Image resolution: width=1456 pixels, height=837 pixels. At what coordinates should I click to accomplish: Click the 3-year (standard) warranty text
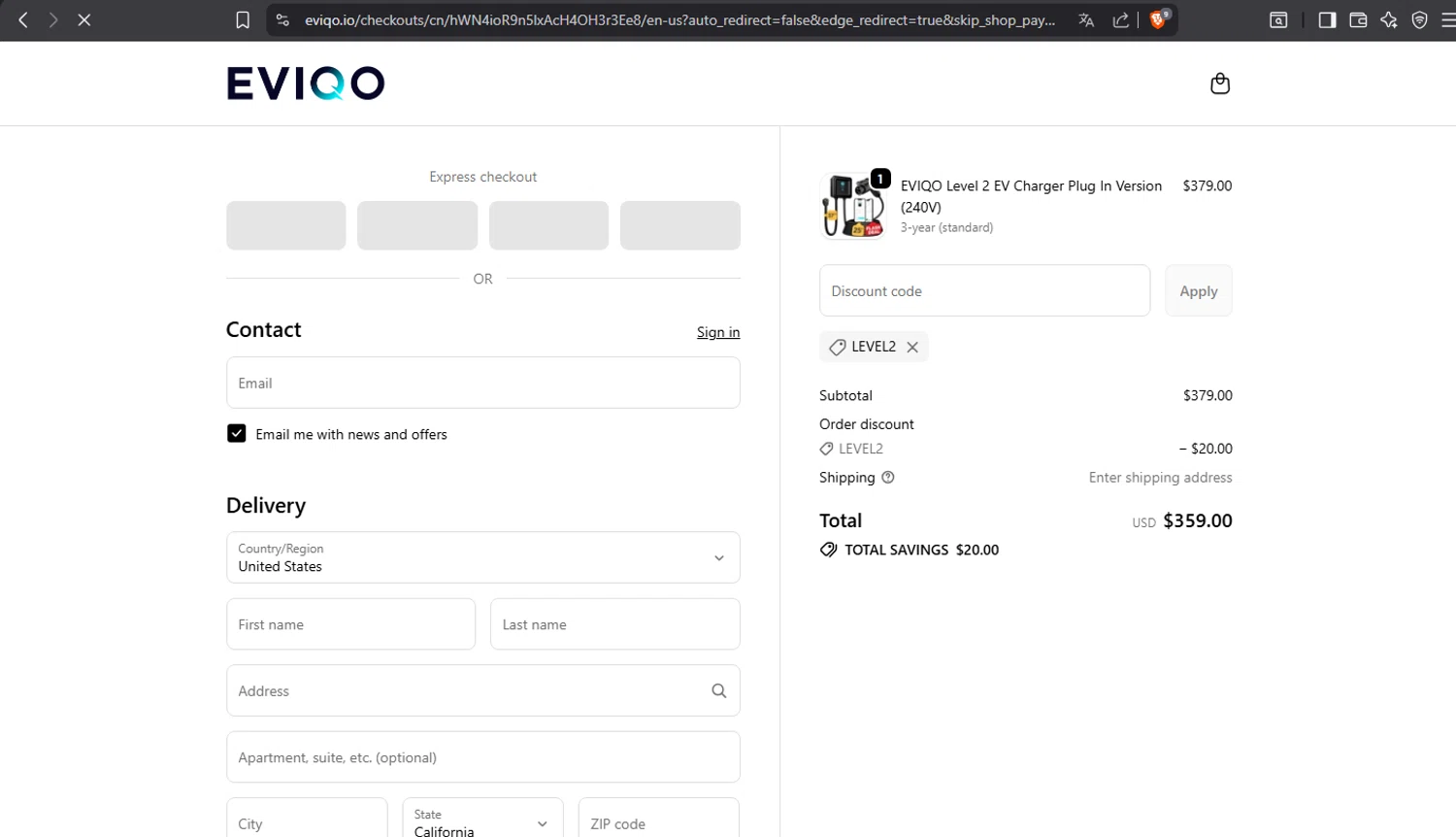pyautogui.click(x=946, y=227)
